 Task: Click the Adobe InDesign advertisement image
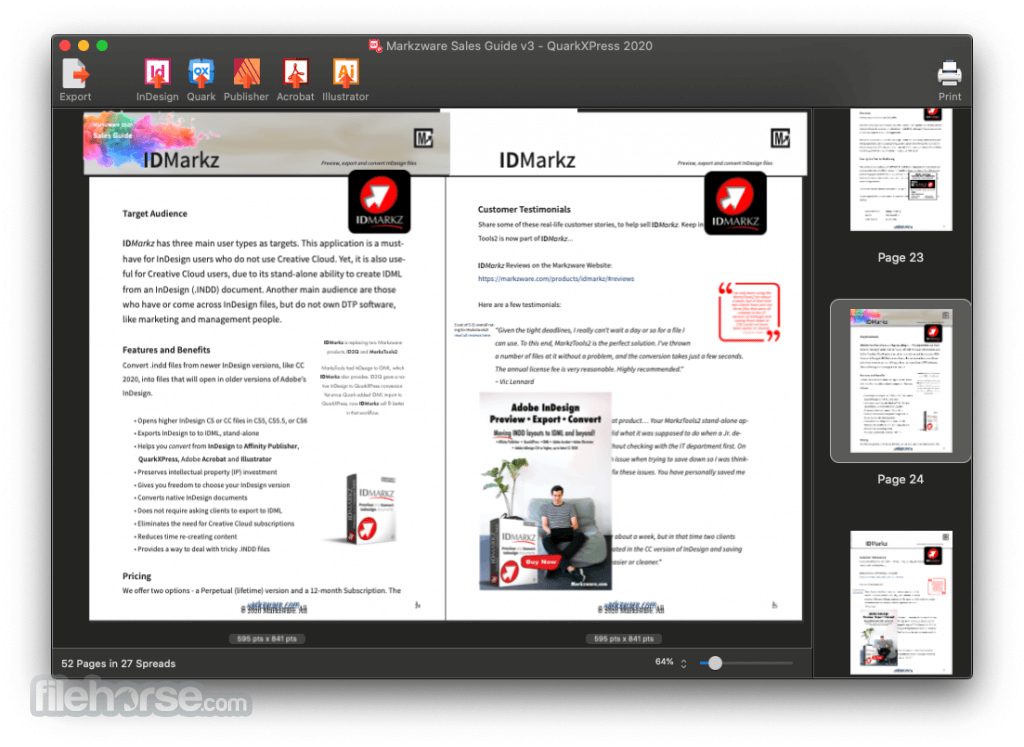coord(545,491)
